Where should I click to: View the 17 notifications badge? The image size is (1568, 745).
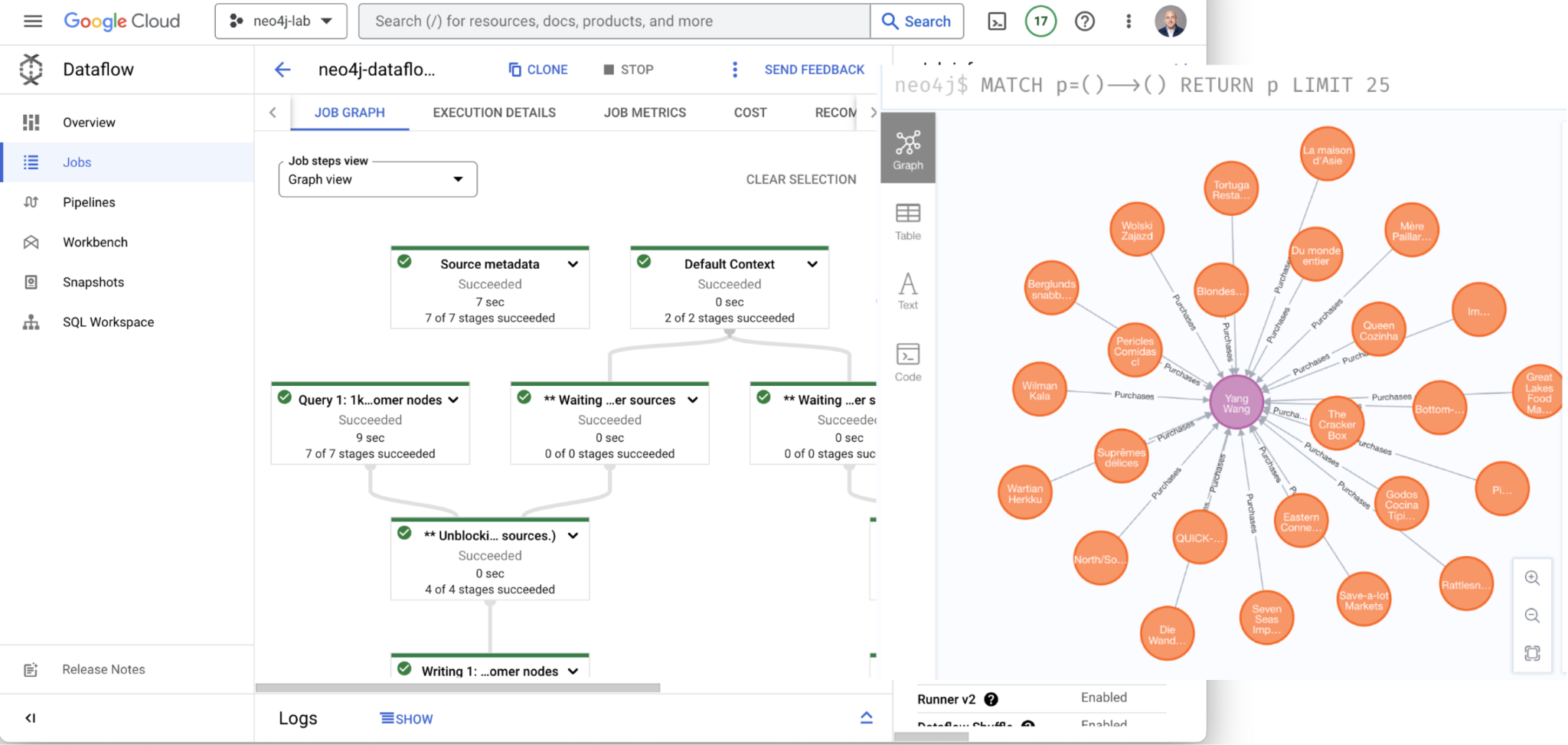(x=1040, y=21)
